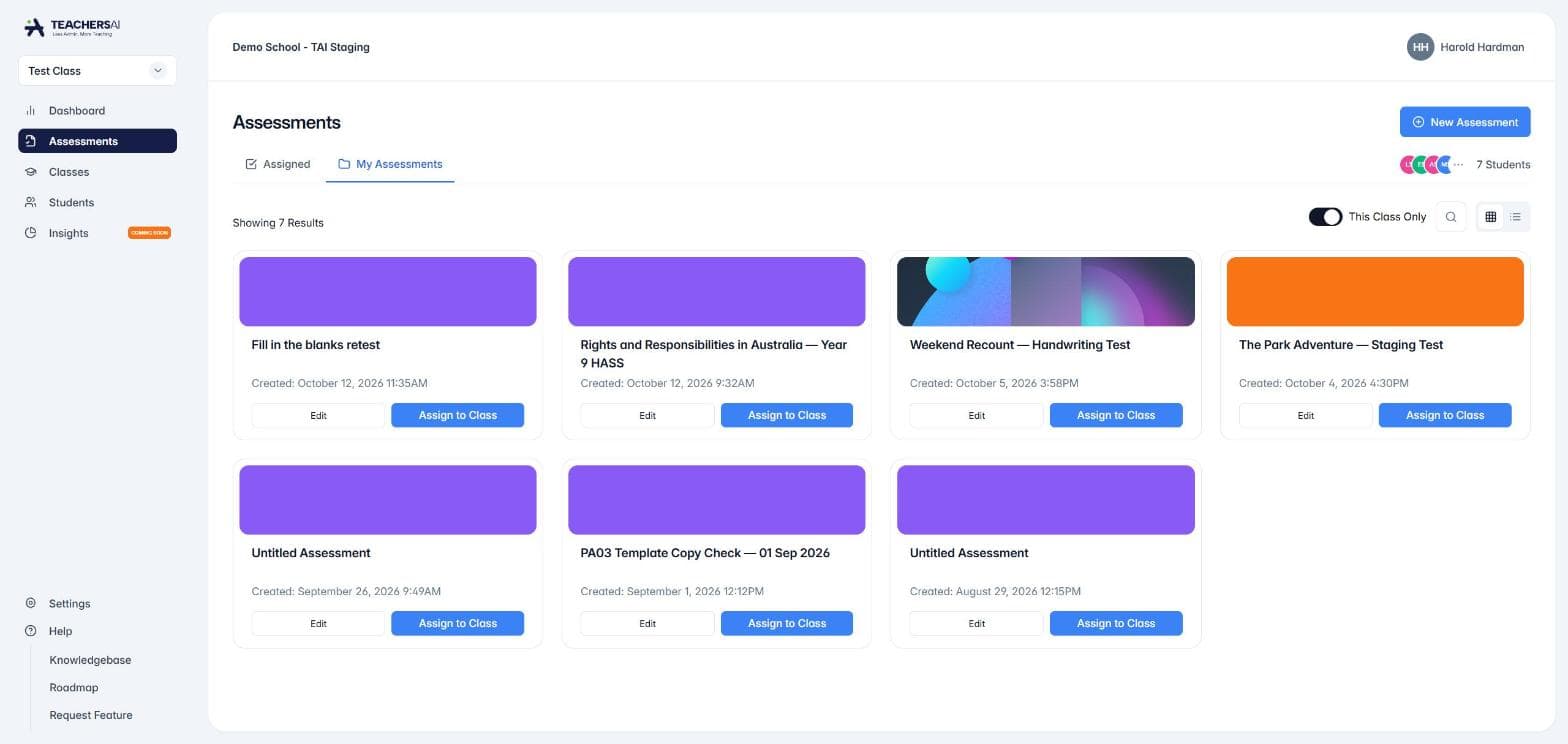Screen dimensions: 1568x744
Task: Switch to grid view layout
Action: click(1490, 217)
